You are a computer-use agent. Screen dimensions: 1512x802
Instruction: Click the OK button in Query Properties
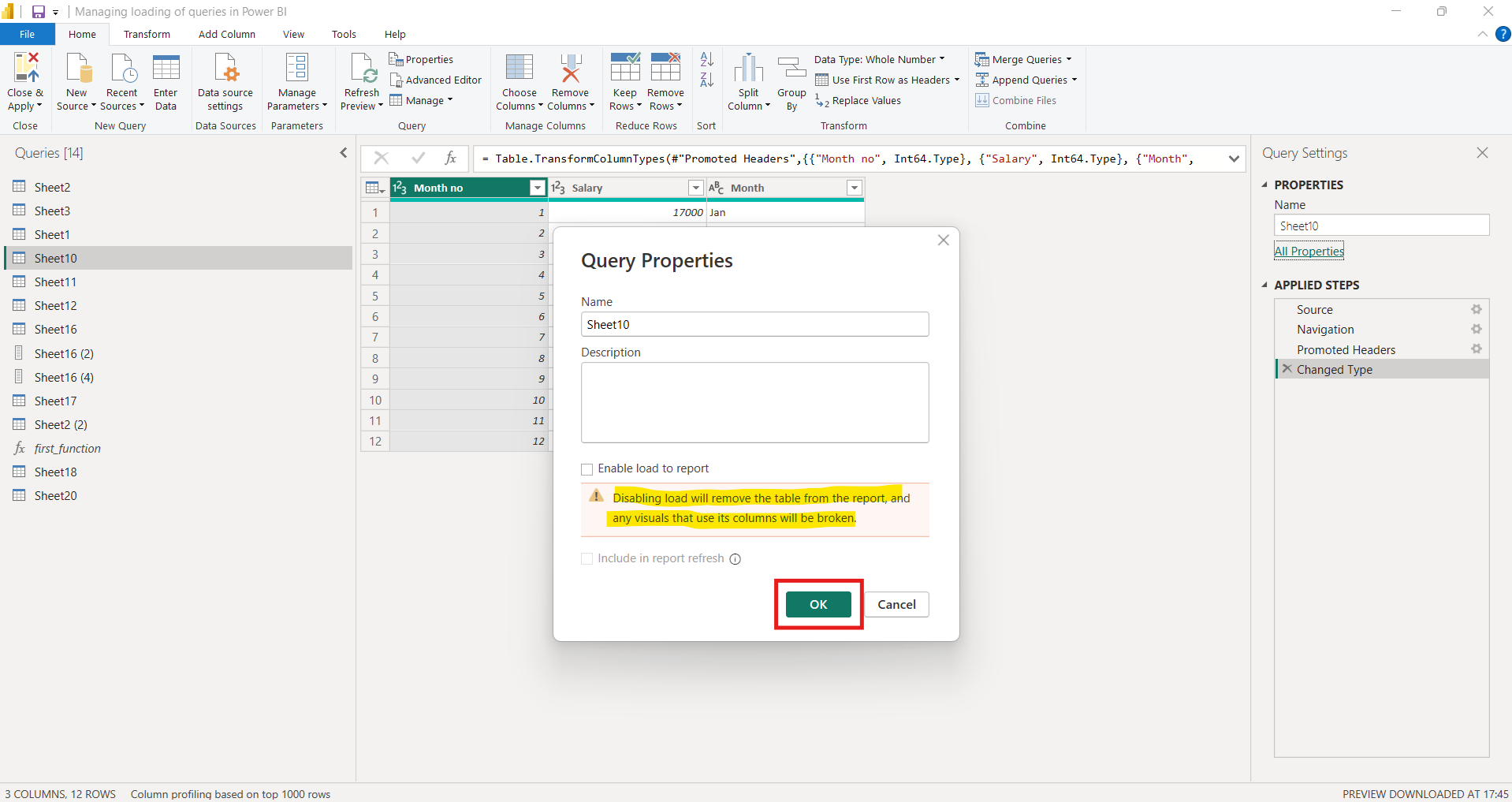pyautogui.click(x=817, y=604)
